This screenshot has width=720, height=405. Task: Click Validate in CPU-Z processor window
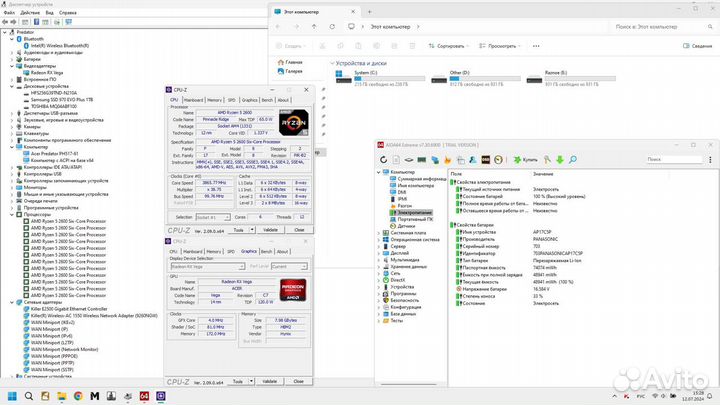pyautogui.click(x=270, y=230)
